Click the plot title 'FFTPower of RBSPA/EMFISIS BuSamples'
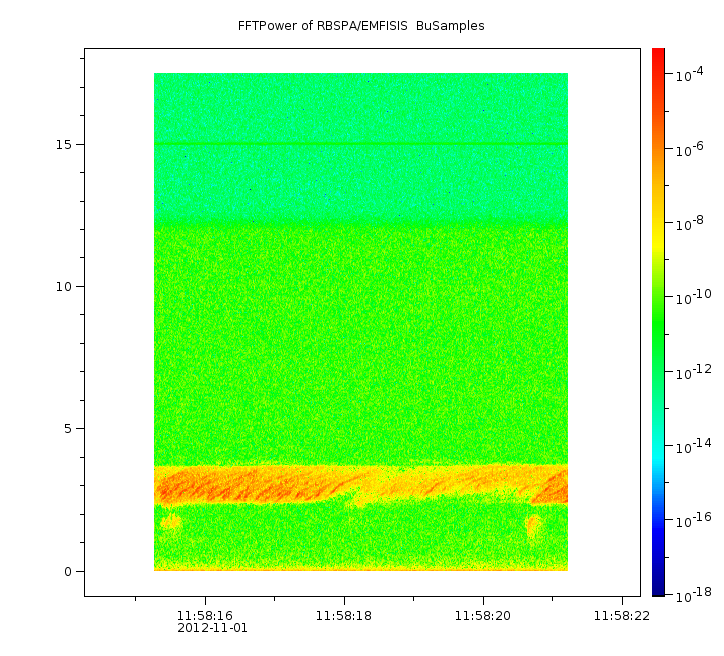This screenshot has height=656, width=724. point(361,26)
